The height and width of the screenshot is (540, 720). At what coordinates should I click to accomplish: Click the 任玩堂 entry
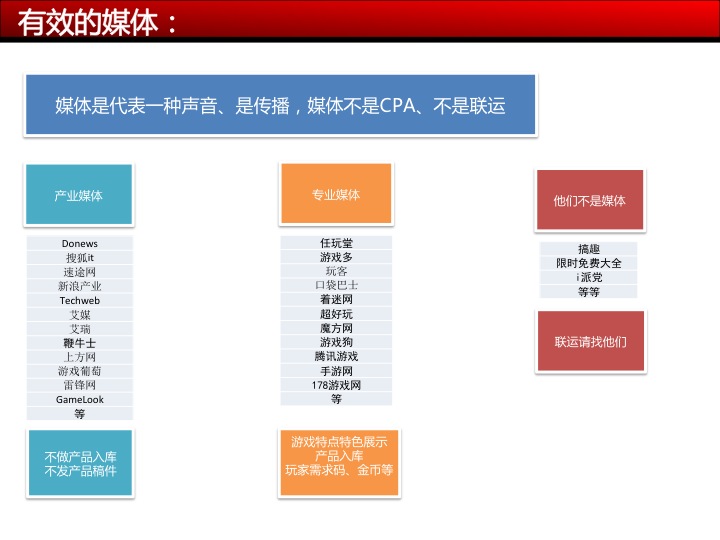(x=336, y=243)
